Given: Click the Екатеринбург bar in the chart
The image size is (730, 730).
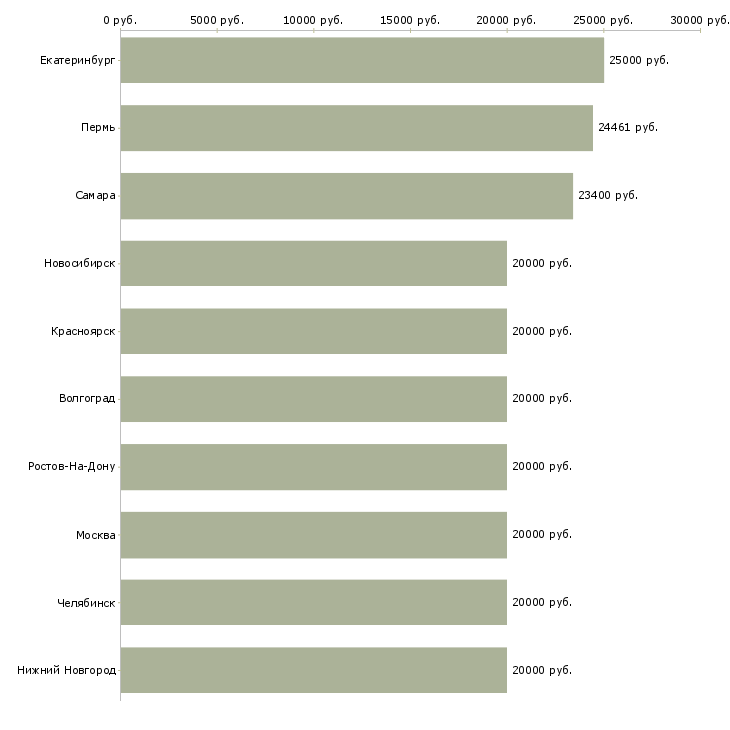Looking at the screenshot, I should click(362, 60).
